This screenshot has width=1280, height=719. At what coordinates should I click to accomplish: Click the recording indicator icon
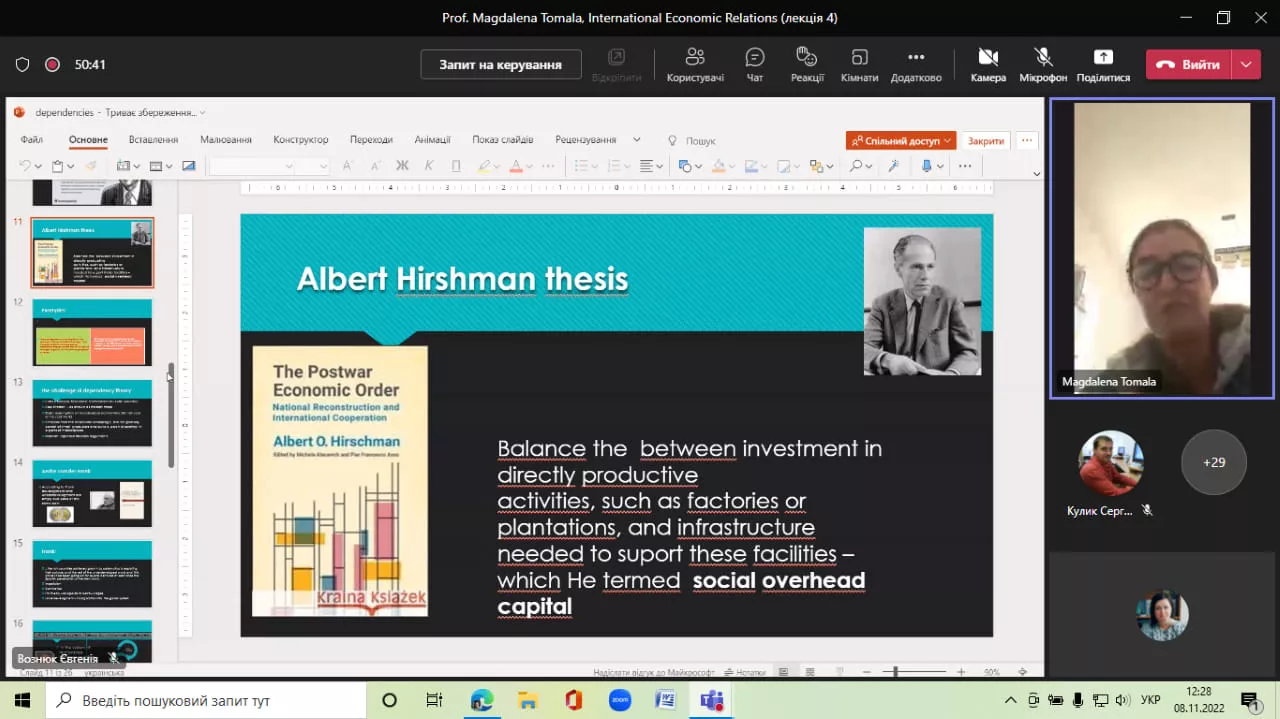pos(52,65)
